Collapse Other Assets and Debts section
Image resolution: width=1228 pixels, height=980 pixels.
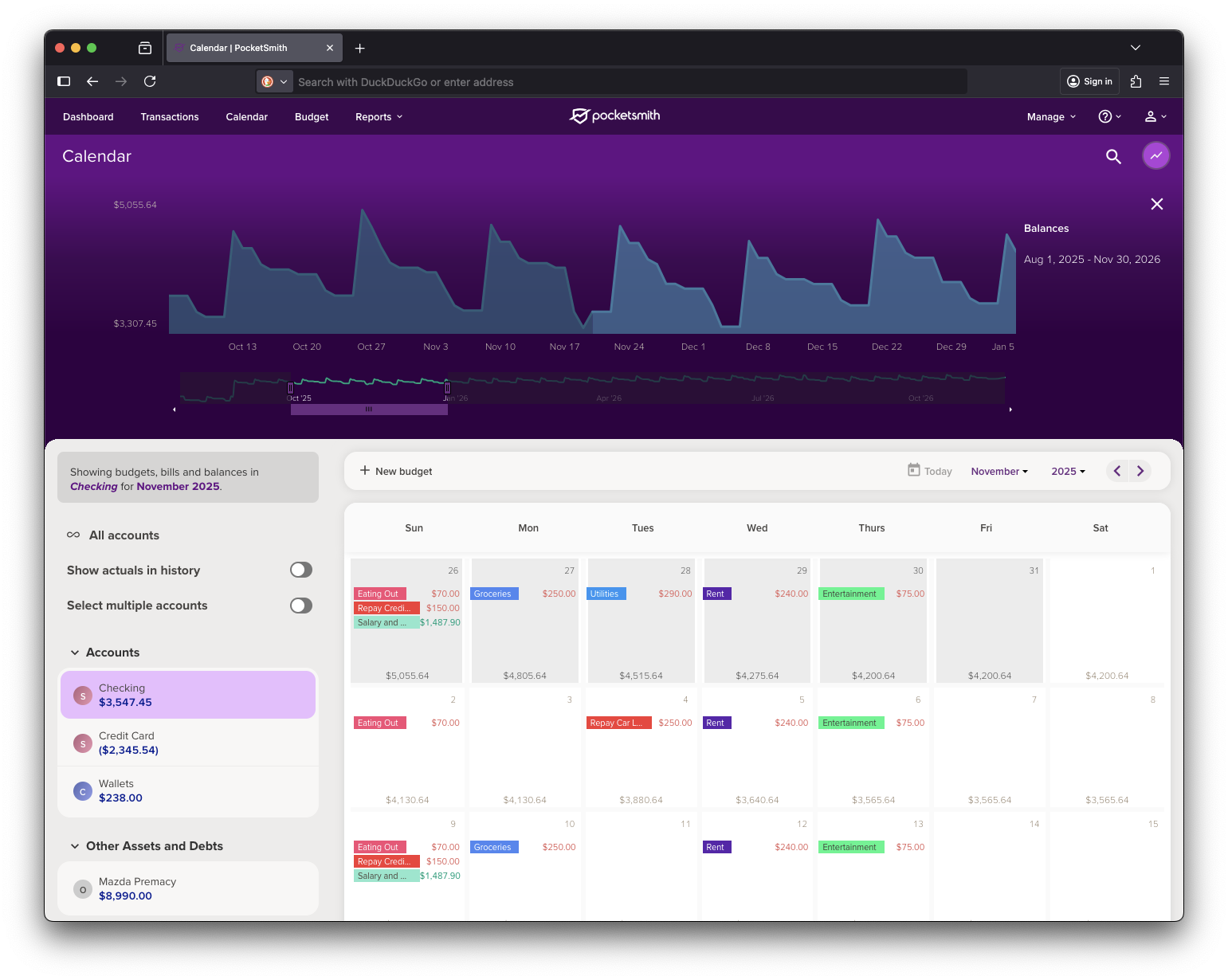pos(75,846)
